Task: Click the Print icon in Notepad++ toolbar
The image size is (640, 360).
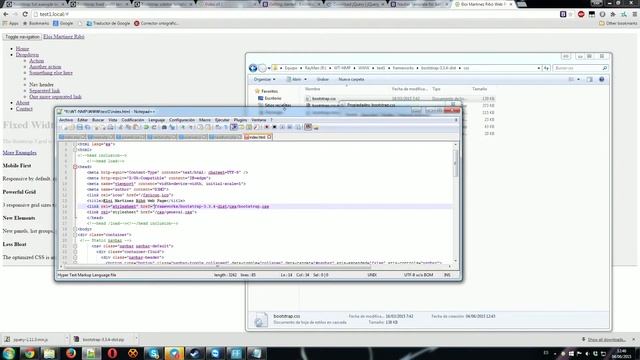Action: [x=110, y=127]
